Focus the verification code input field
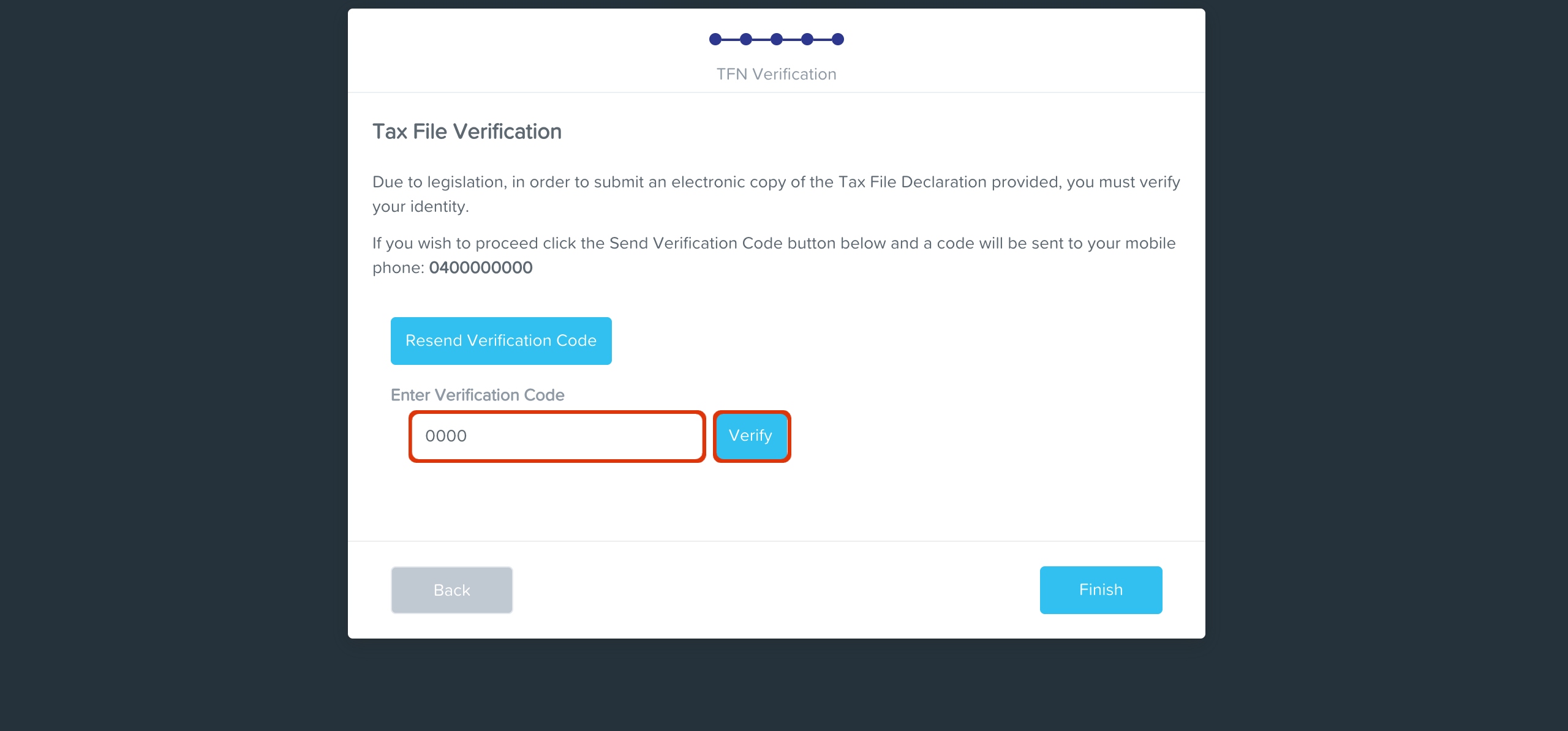 click(x=557, y=436)
